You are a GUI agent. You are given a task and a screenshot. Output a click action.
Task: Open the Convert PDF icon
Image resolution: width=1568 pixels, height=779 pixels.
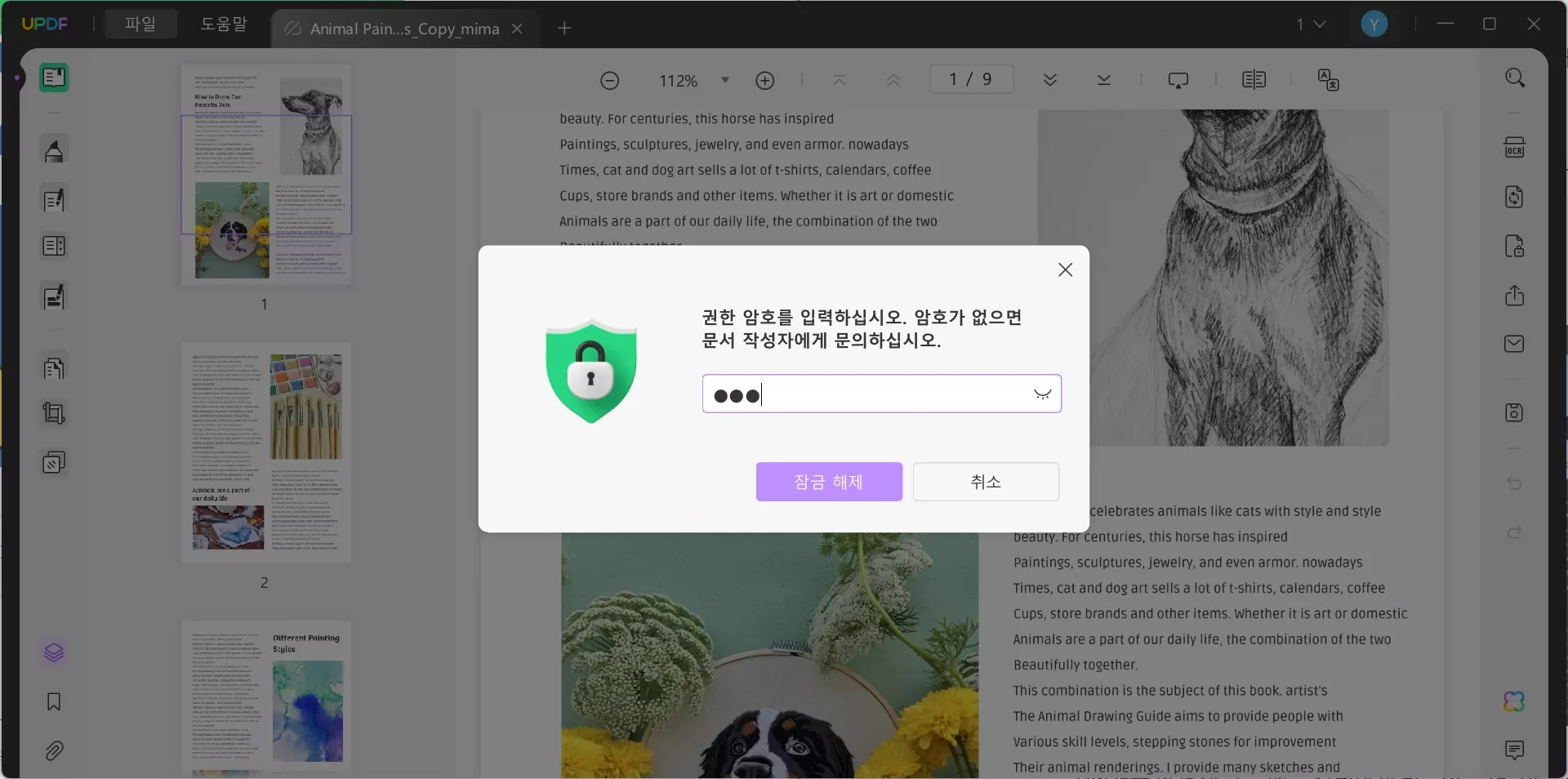[1515, 197]
